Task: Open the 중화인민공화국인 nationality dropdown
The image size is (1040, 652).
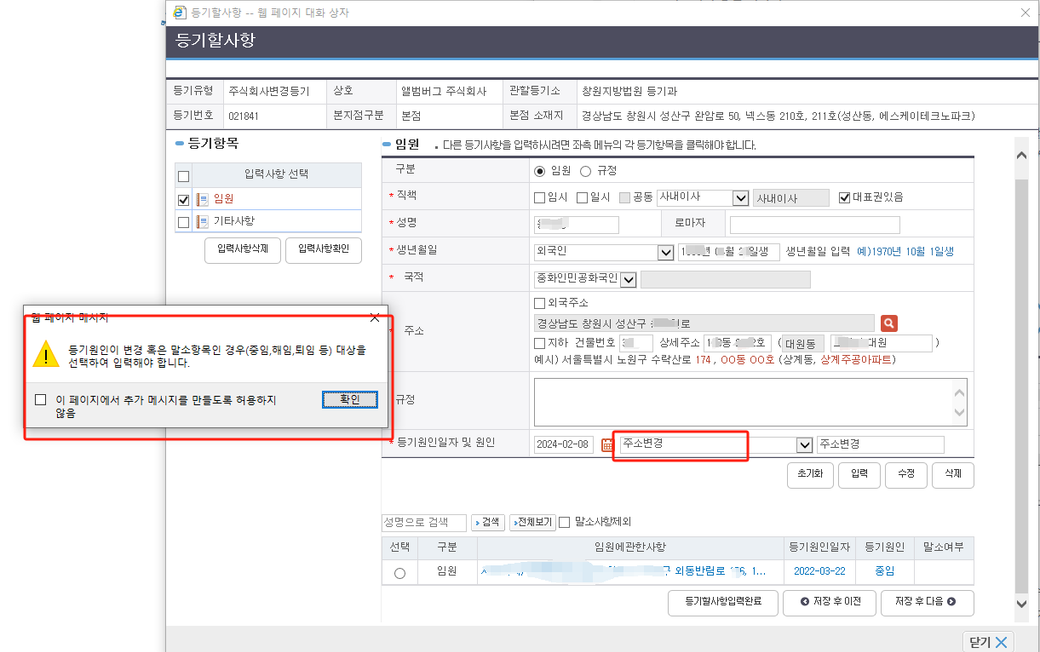Action: click(x=628, y=279)
